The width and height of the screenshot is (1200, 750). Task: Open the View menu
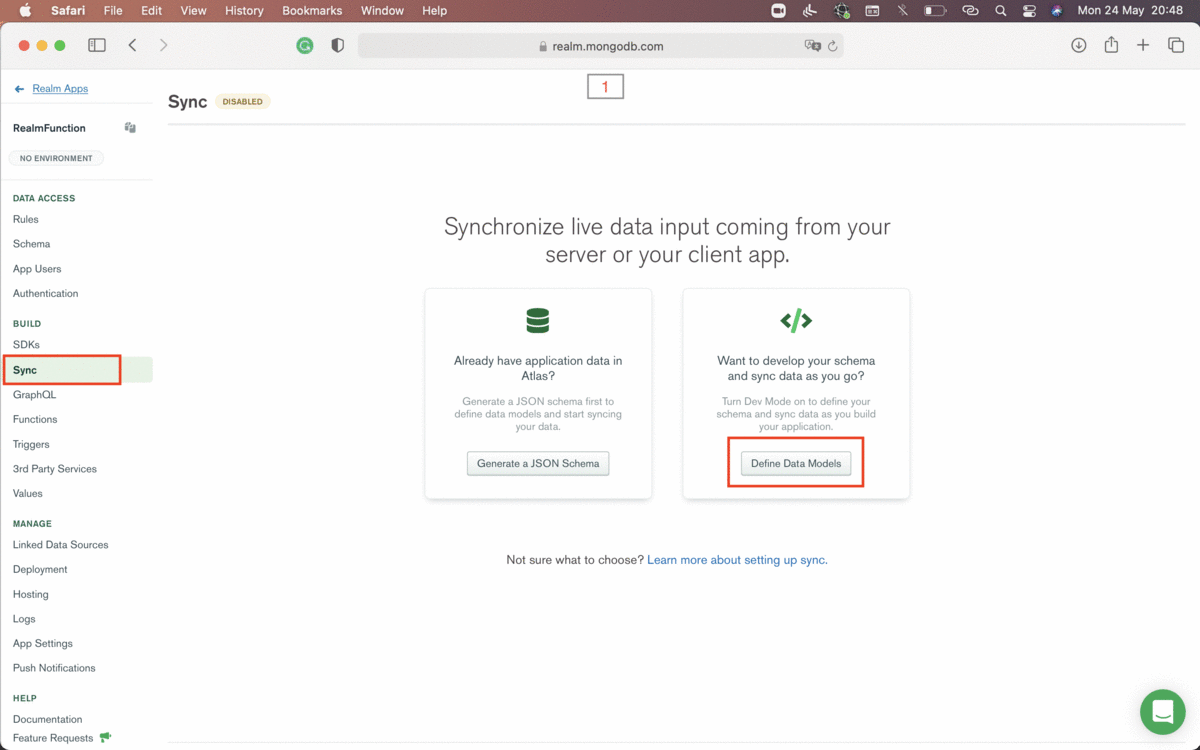tap(193, 11)
